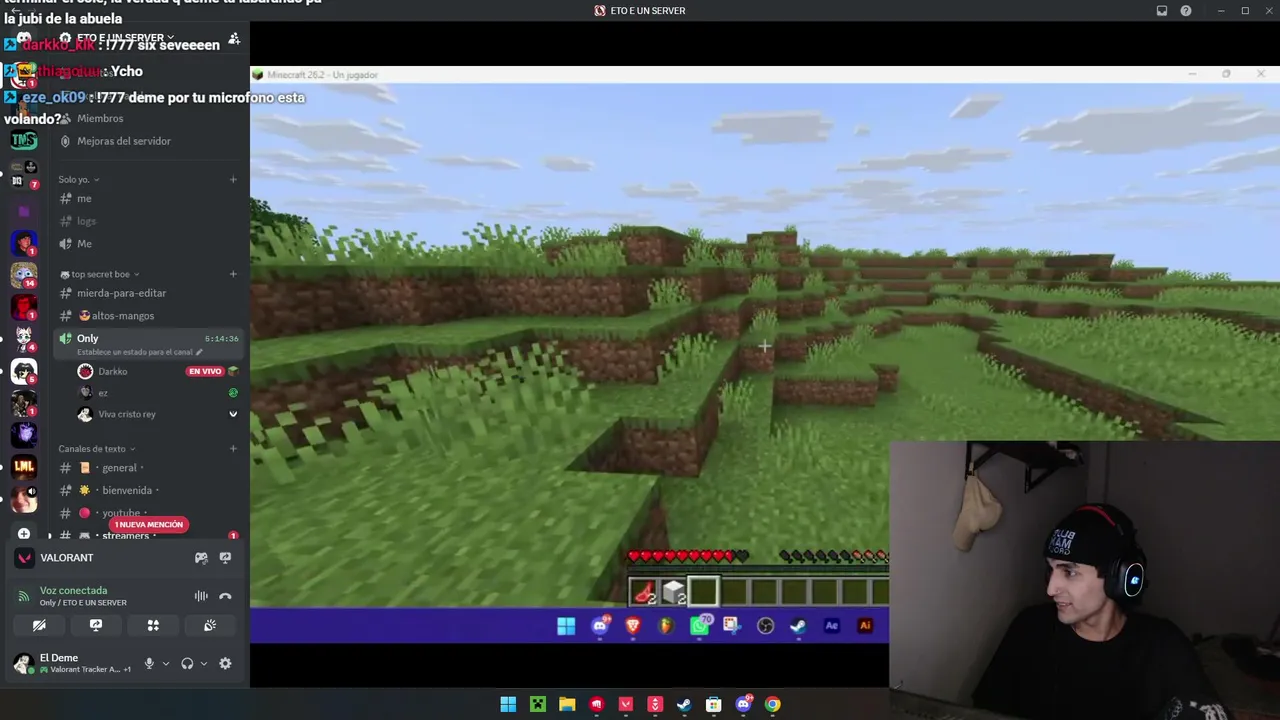This screenshot has height=720, width=1280.
Task: Collapse the top secret boe category
Action: coord(99,274)
